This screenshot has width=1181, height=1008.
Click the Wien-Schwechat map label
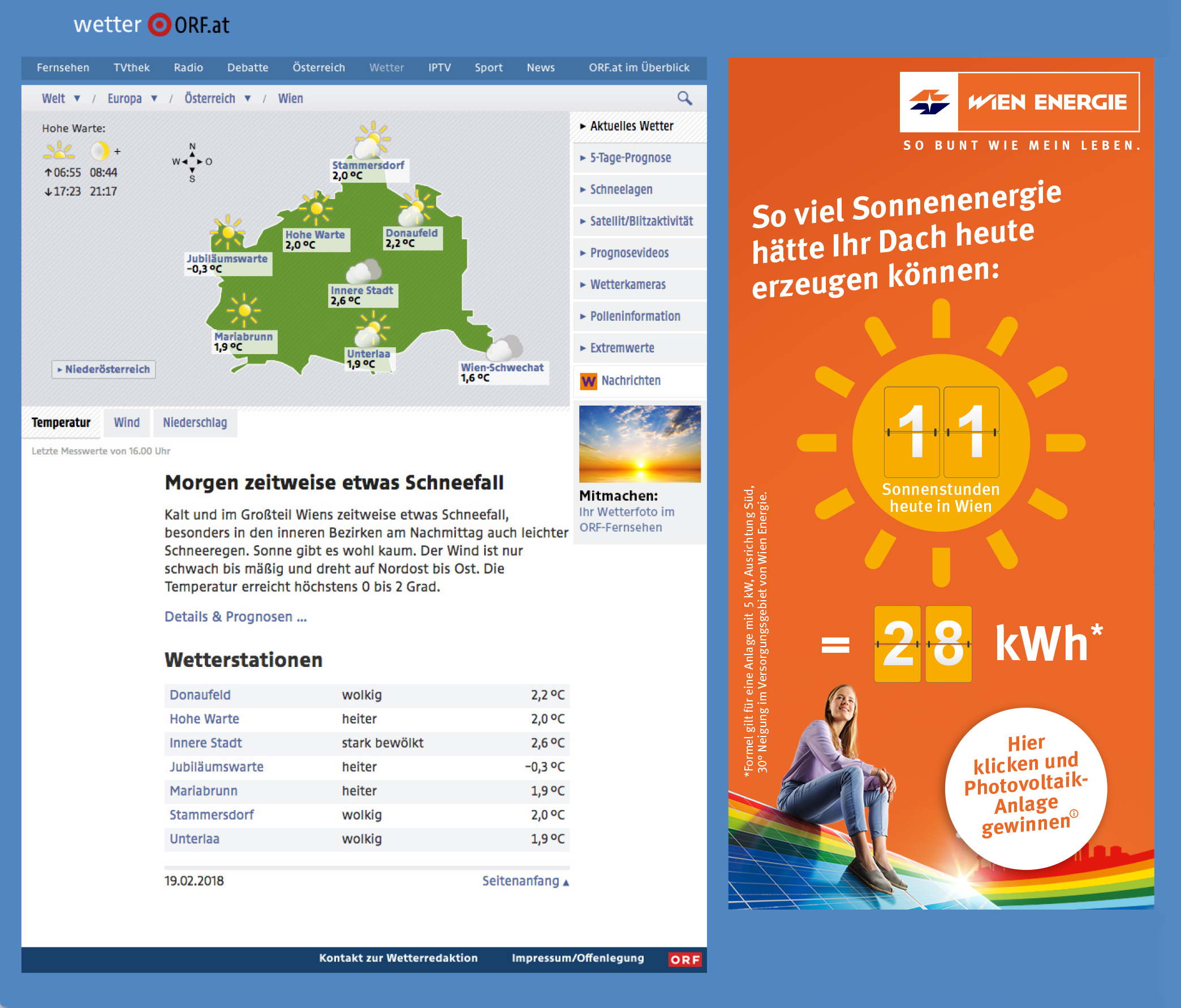[x=504, y=373]
